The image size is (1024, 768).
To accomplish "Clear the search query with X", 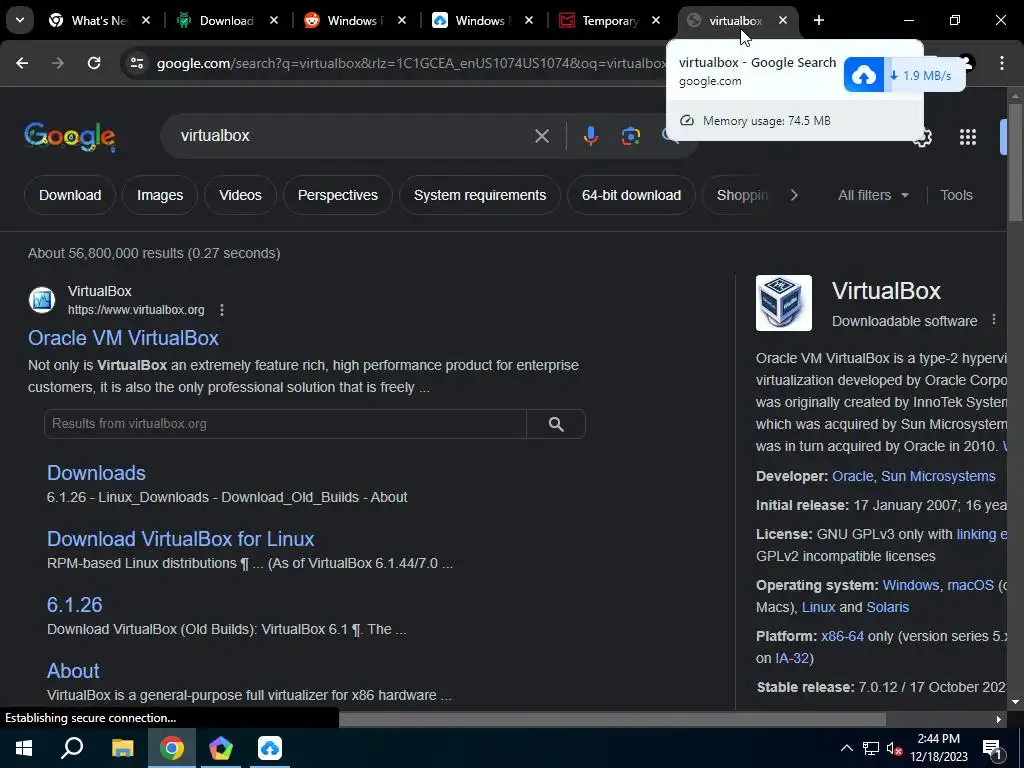I will pos(542,136).
